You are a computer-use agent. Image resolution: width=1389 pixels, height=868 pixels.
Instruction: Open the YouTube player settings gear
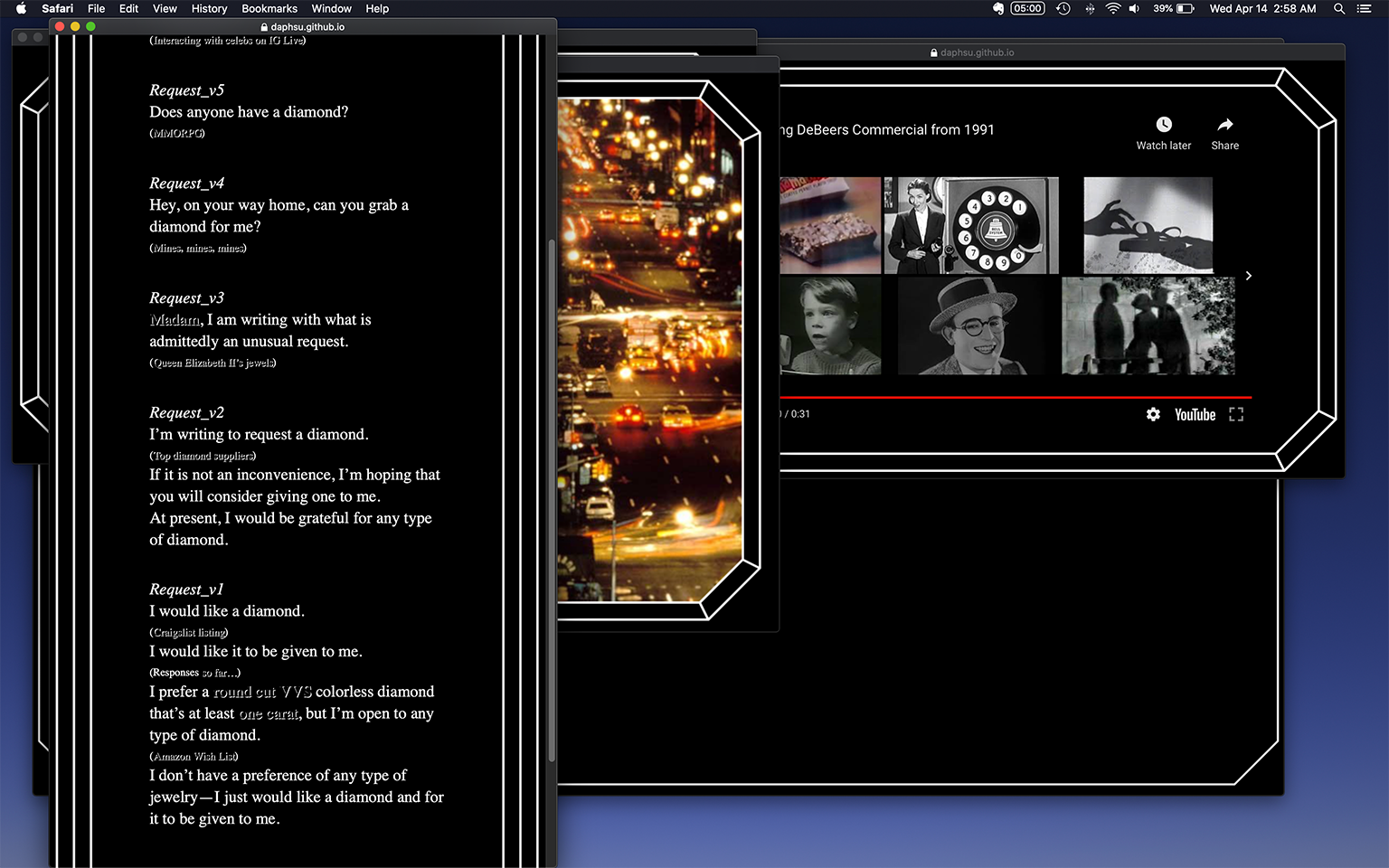pos(1153,414)
